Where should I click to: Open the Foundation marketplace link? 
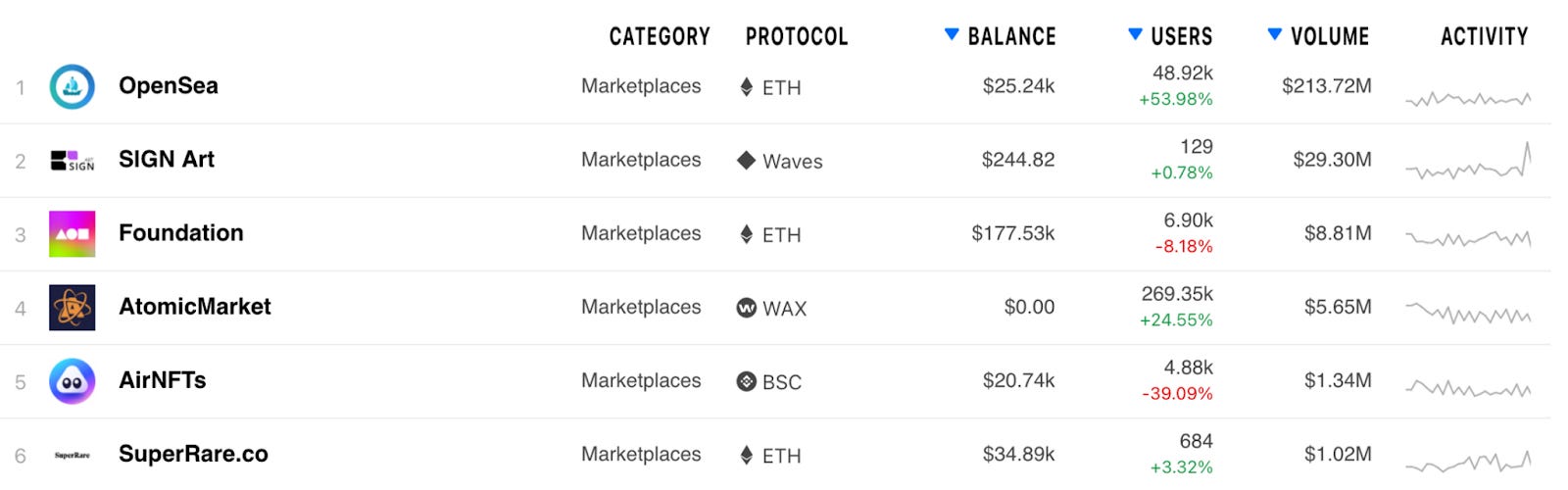pos(181,233)
